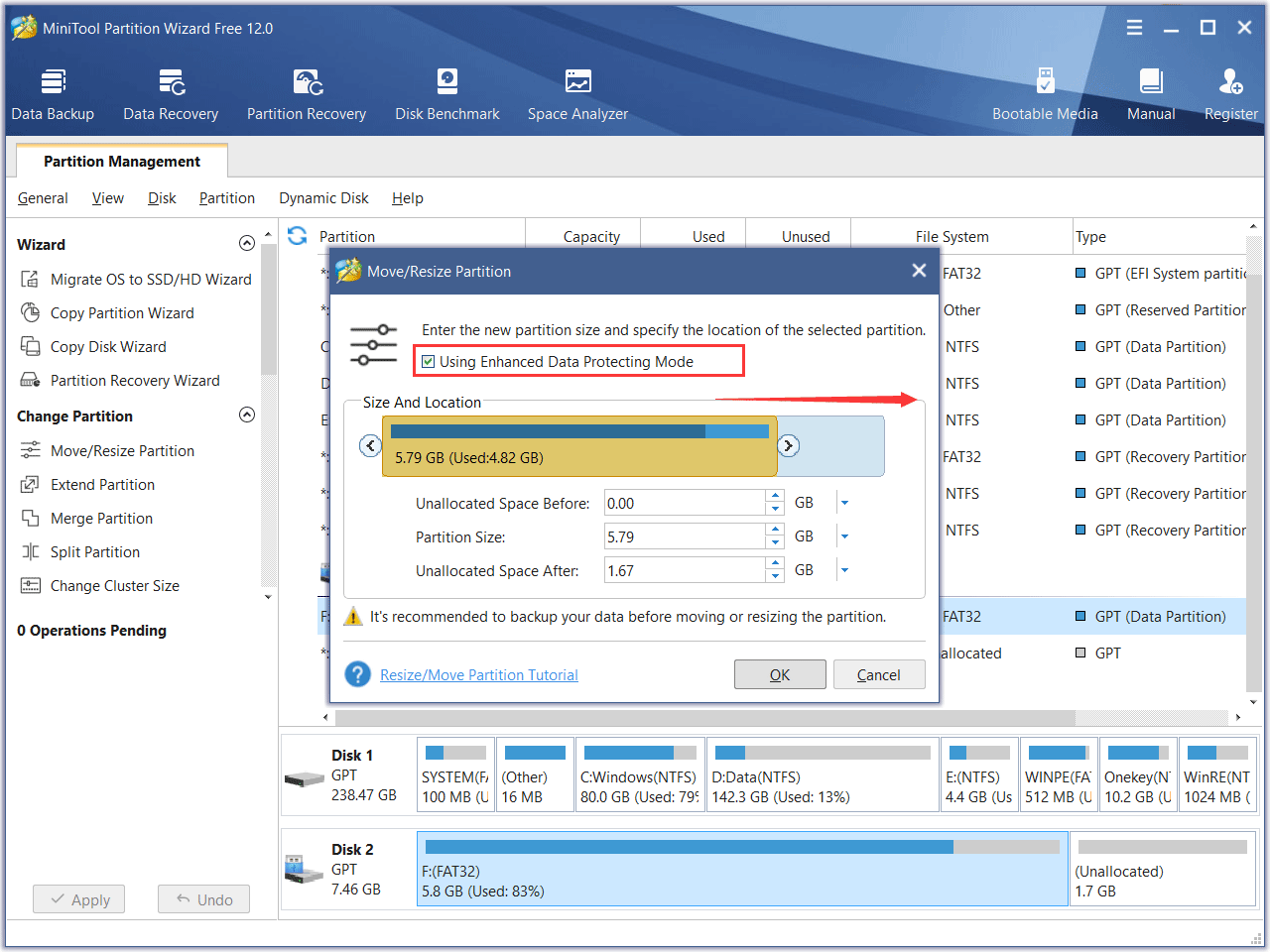Select C:Windows(NTFS) partition block
1270x952 pixels.
pos(640,774)
